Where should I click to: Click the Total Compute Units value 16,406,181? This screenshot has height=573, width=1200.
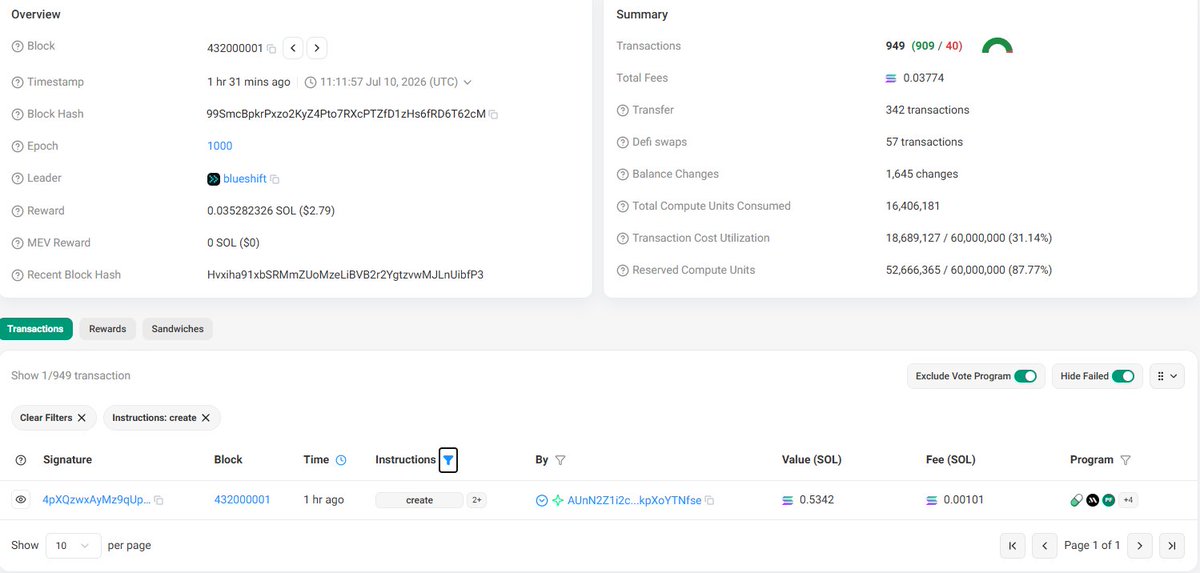point(912,206)
